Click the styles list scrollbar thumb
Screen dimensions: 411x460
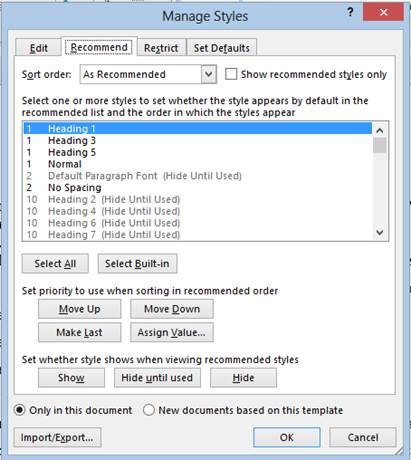(x=380, y=146)
